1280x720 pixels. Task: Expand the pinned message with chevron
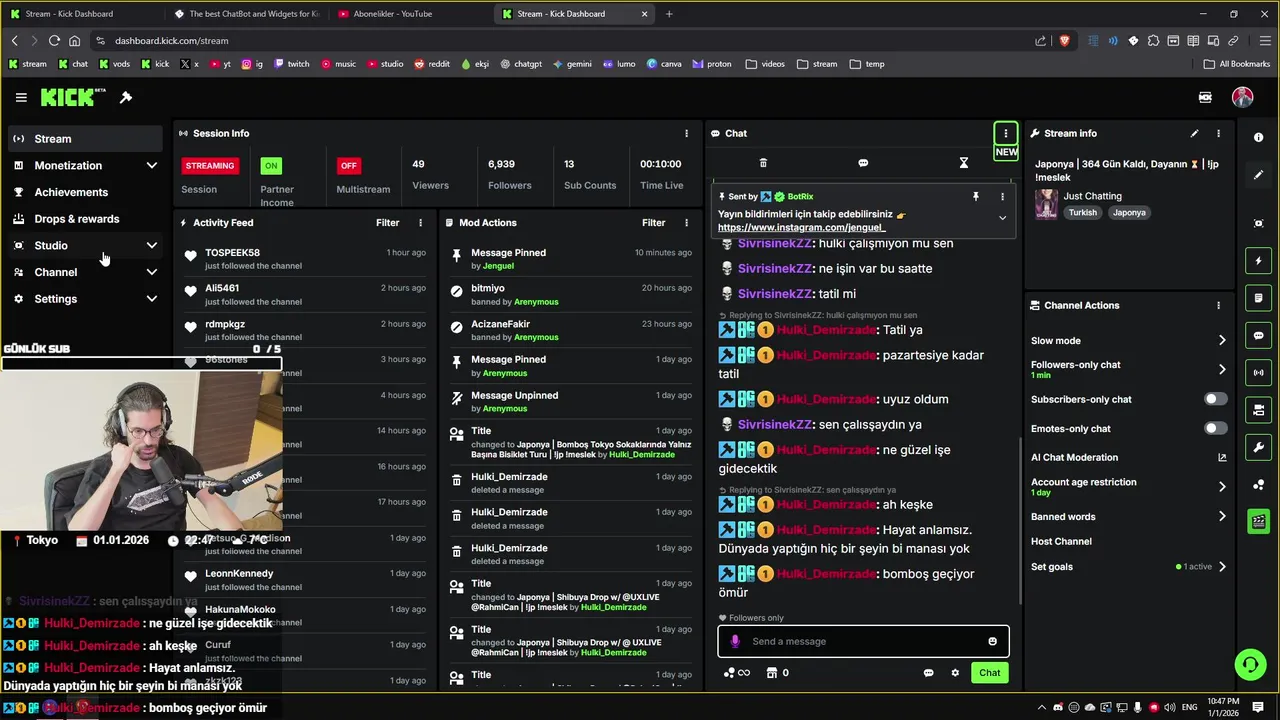[x=1002, y=218]
